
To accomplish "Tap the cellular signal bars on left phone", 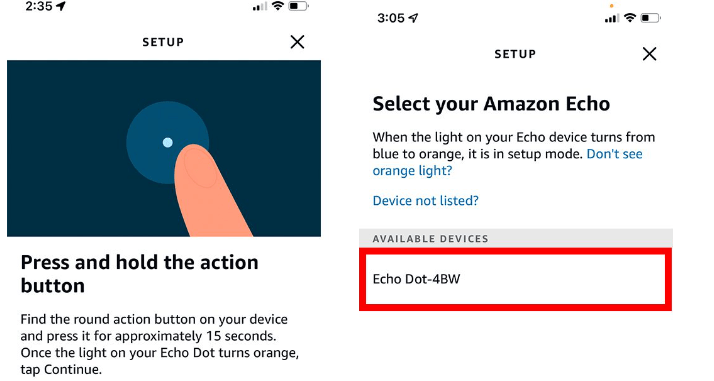I will pos(260,7).
